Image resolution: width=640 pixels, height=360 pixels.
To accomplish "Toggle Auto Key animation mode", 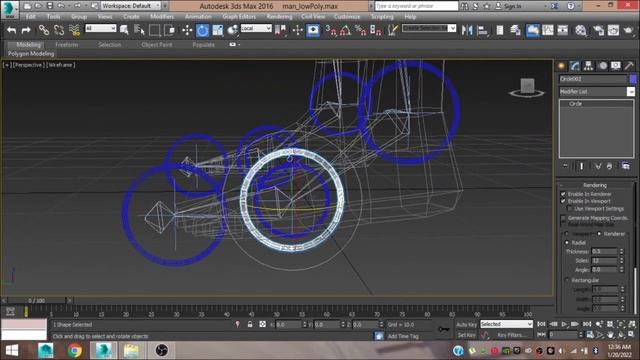I will (466, 324).
